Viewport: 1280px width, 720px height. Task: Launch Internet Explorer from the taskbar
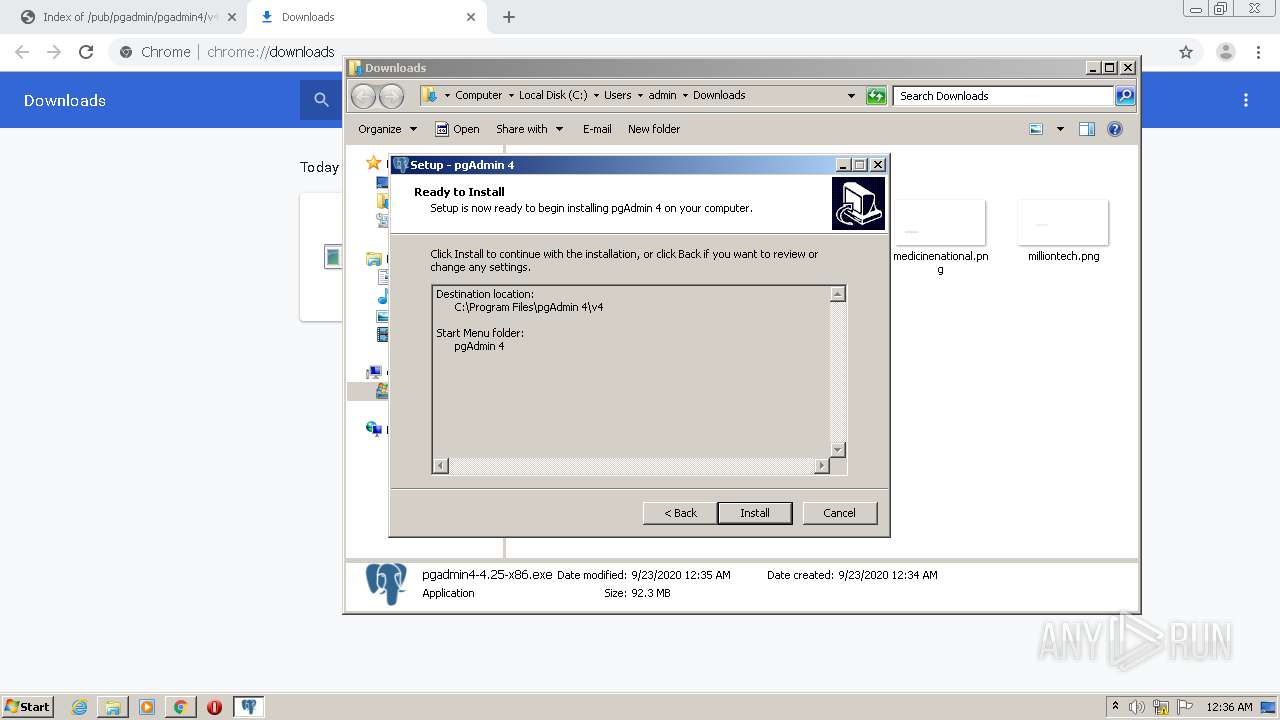point(80,707)
